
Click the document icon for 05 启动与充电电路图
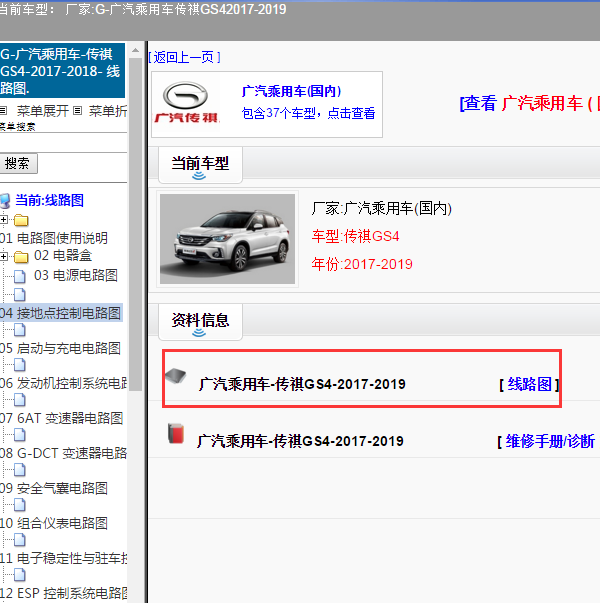(20, 330)
